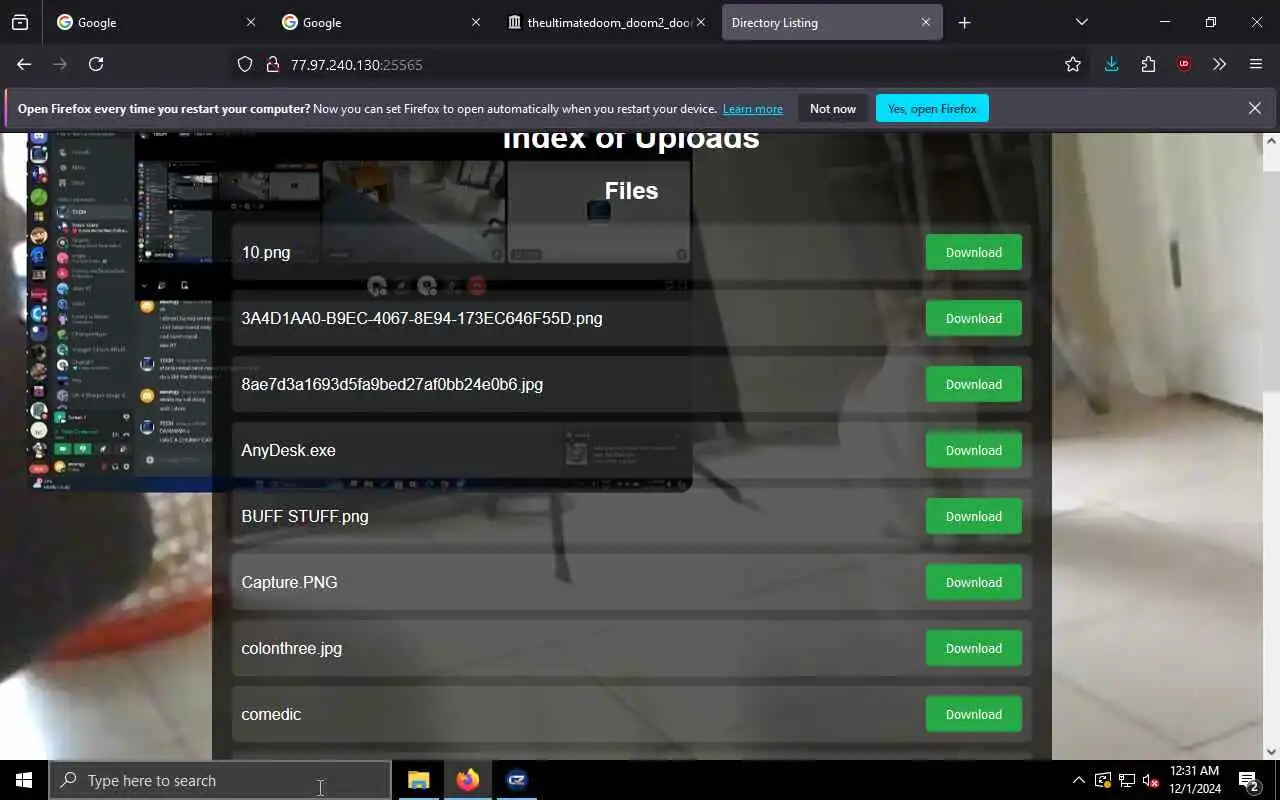Reload the current page
This screenshot has width=1280, height=800.
click(x=96, y=64)
